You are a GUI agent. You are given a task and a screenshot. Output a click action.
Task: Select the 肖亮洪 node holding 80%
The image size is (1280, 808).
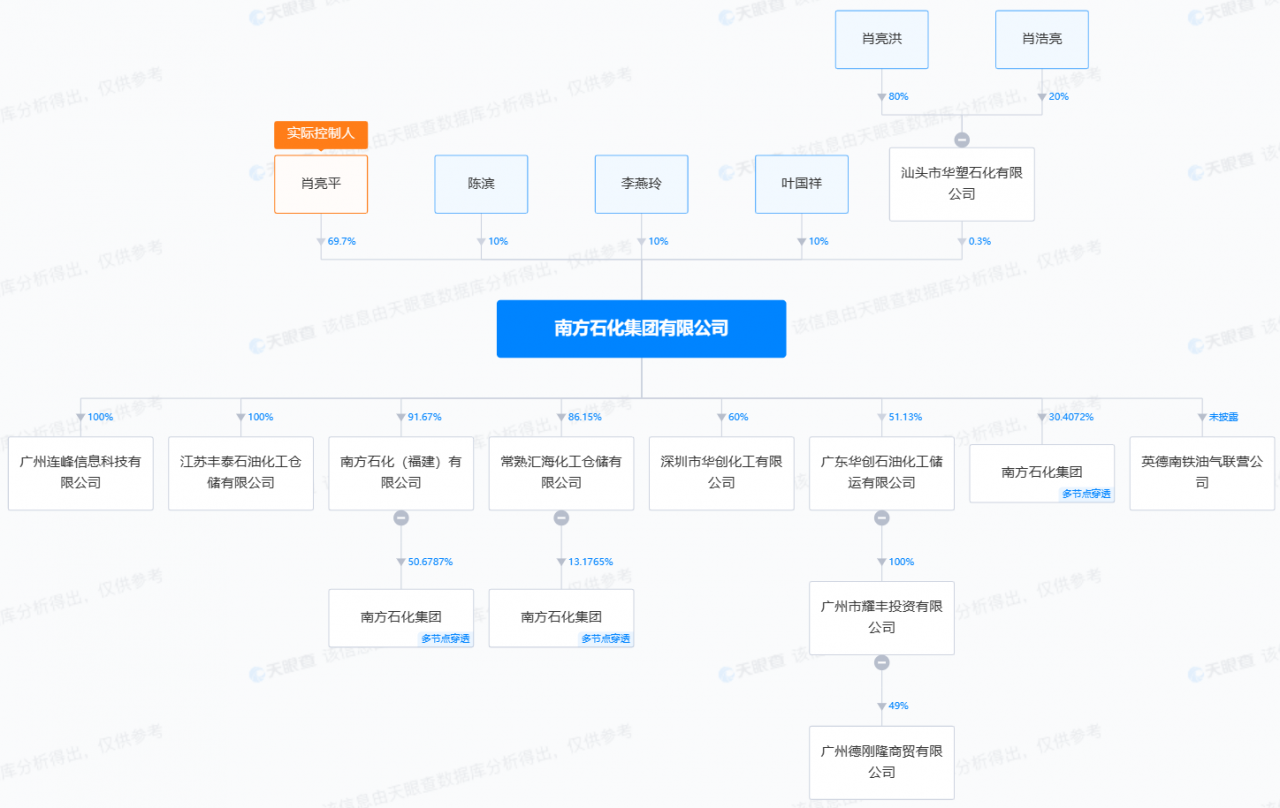[881, 40]
